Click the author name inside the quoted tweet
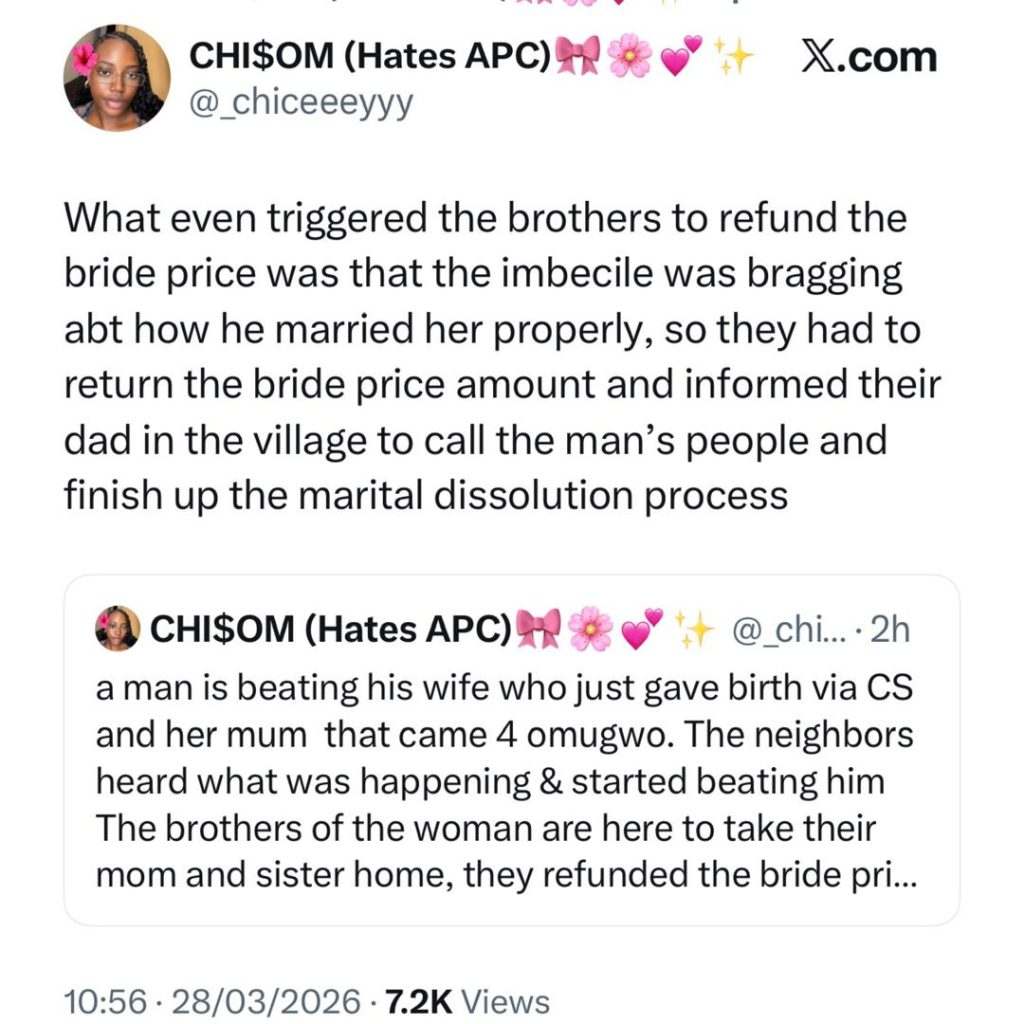1024x1024 pixels. (x=328, y=629)
